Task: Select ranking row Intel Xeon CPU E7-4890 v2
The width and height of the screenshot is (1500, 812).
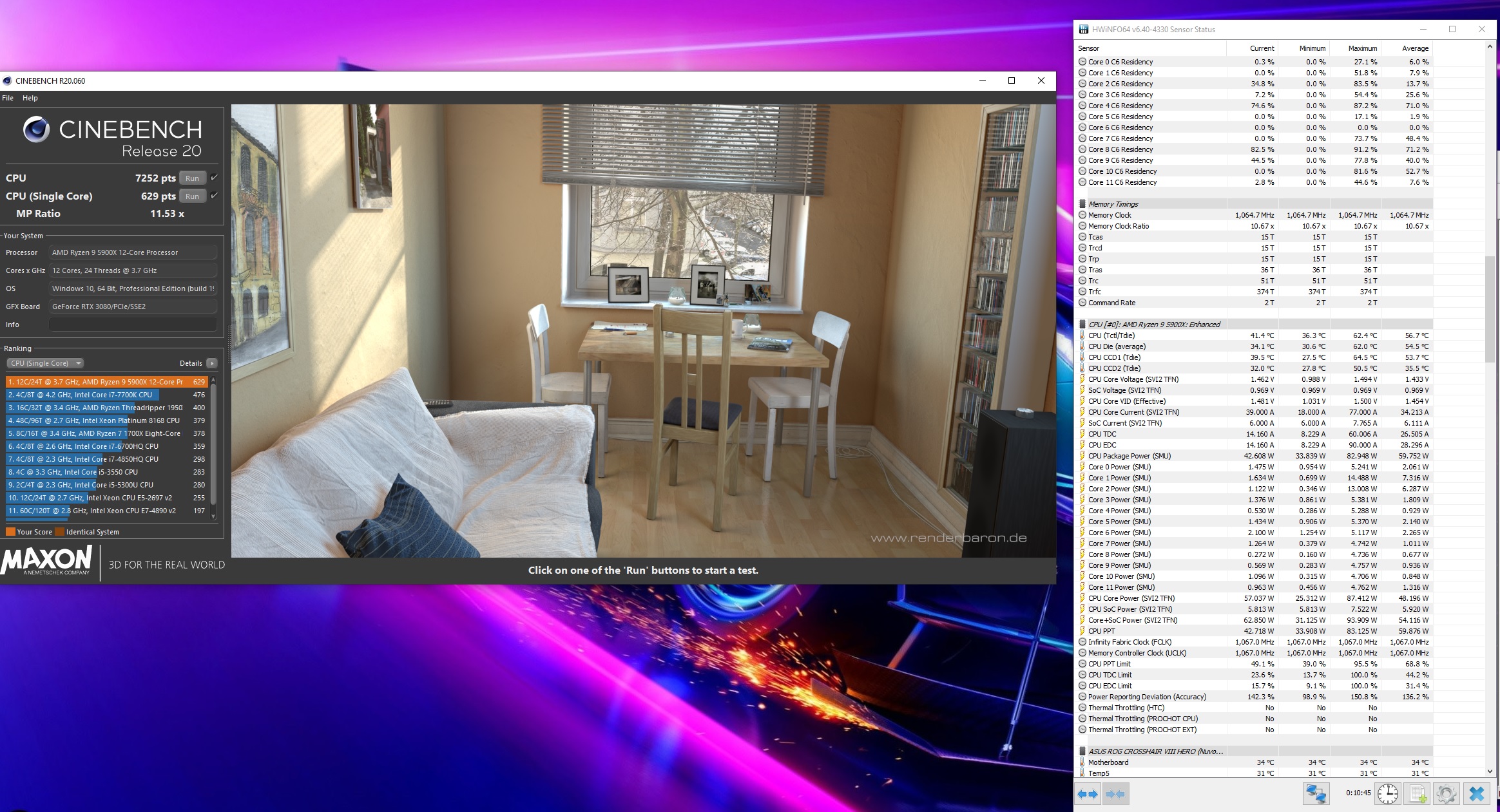Action: [106, 511]
